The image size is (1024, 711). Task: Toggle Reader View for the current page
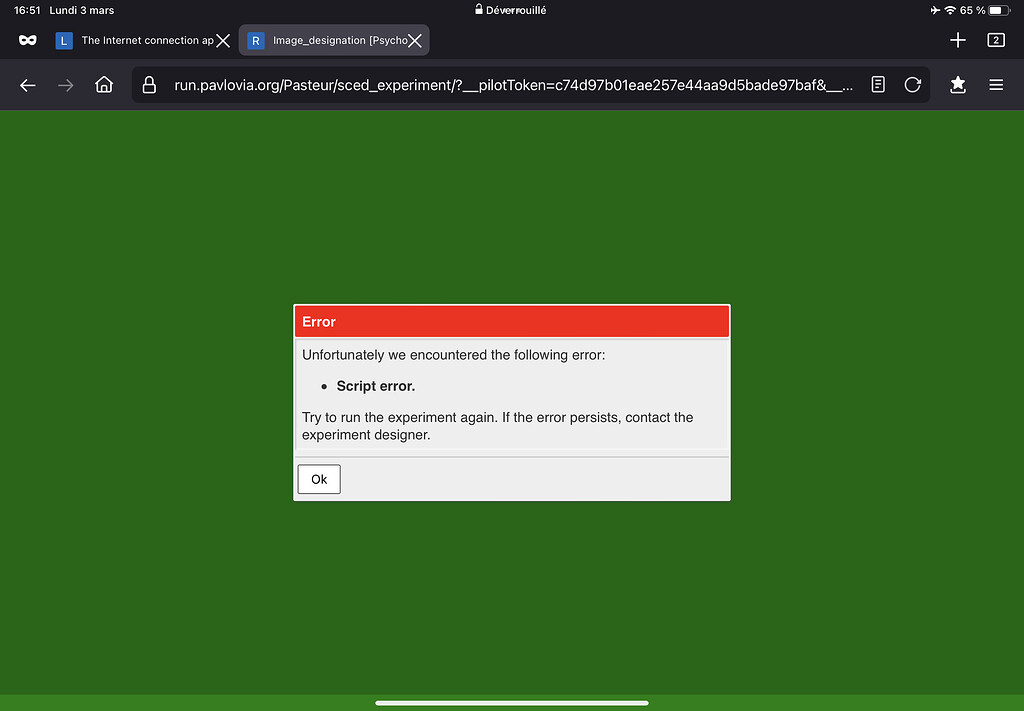point(878,85)
